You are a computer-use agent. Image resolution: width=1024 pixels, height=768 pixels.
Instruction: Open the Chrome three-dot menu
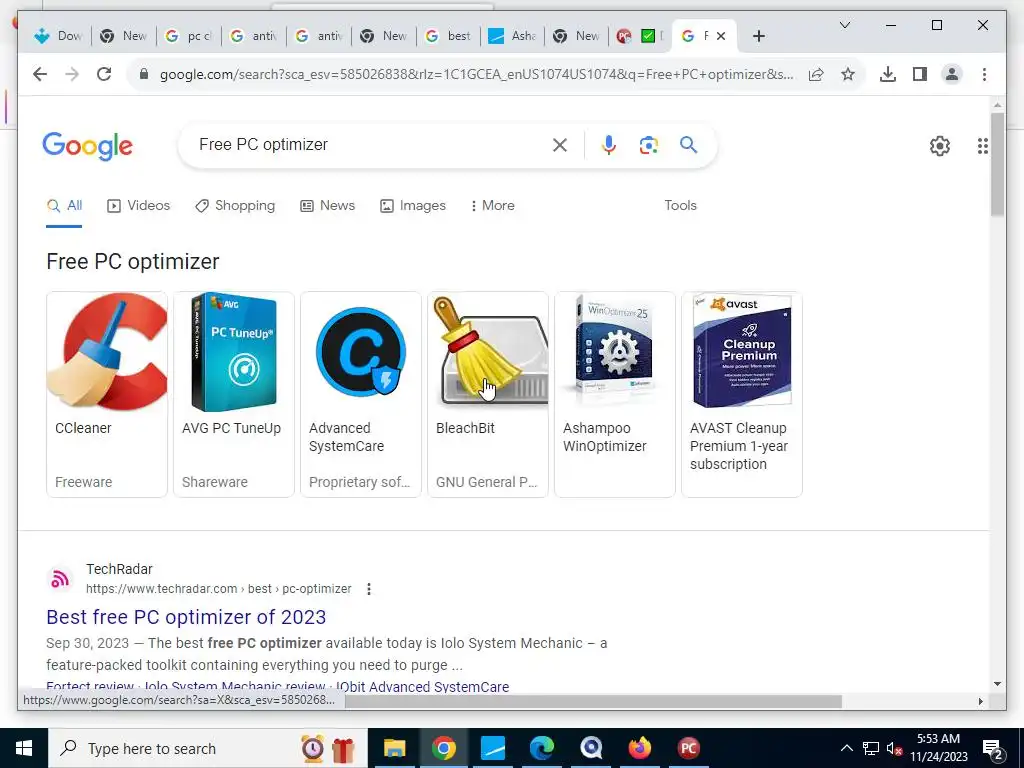[984, 74]
